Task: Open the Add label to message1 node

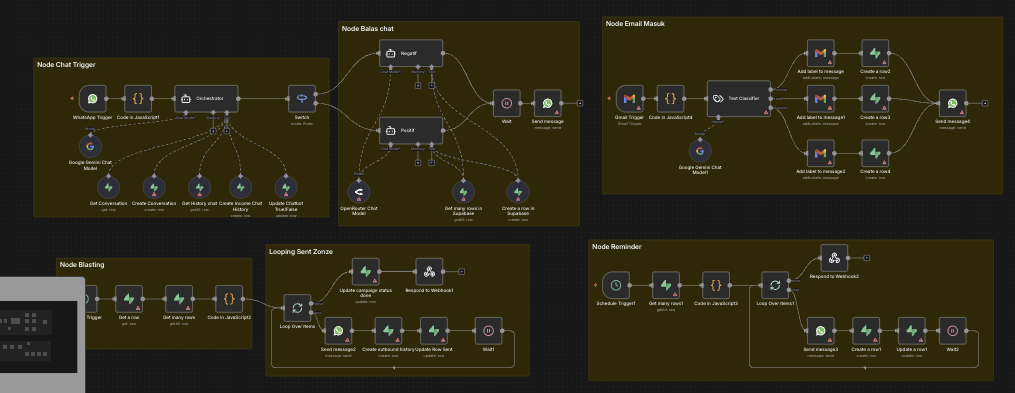Action: point(820,99)
